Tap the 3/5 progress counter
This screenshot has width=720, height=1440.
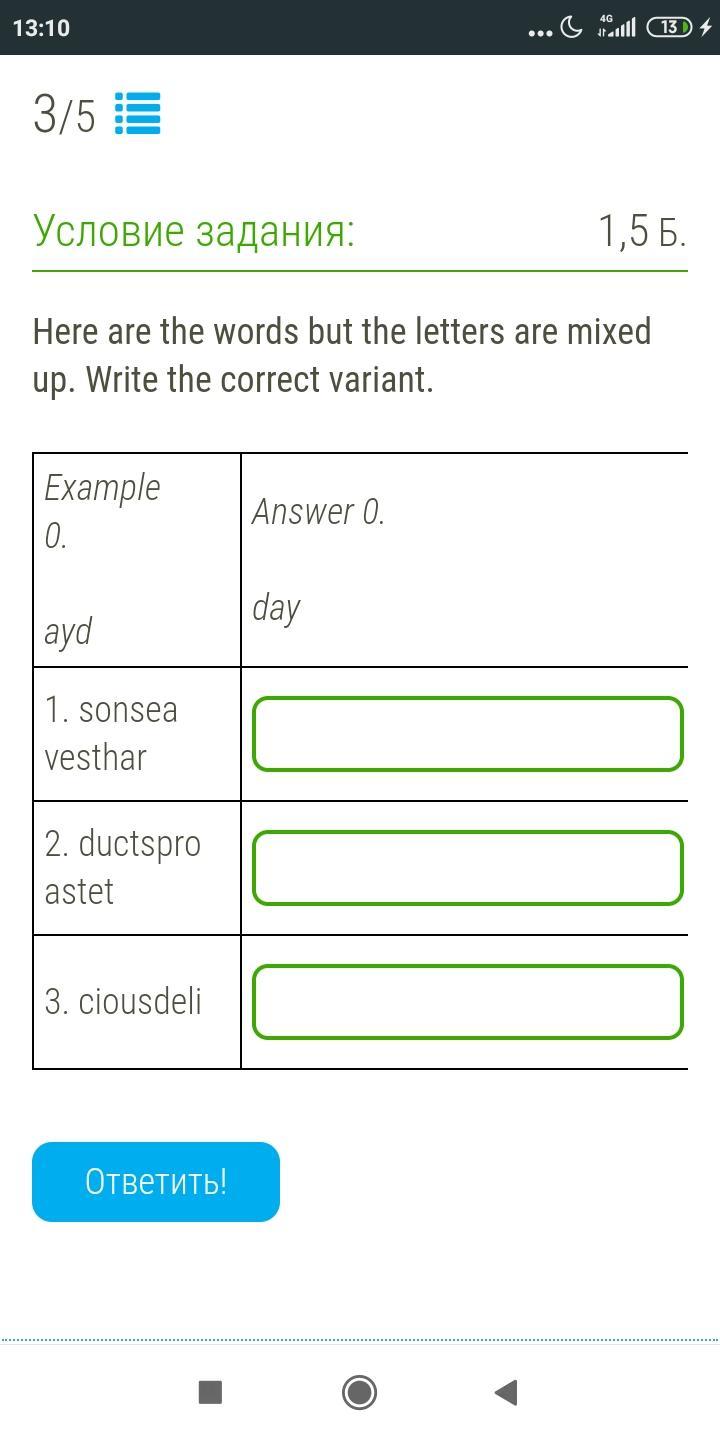point(64,115)
